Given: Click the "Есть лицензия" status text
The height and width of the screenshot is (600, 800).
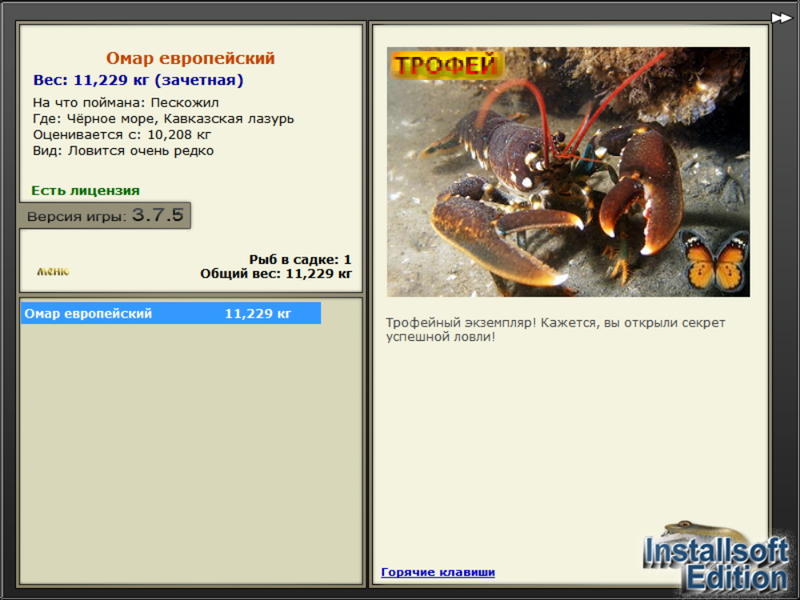Looking at the screenshot, I should point(85,190).
